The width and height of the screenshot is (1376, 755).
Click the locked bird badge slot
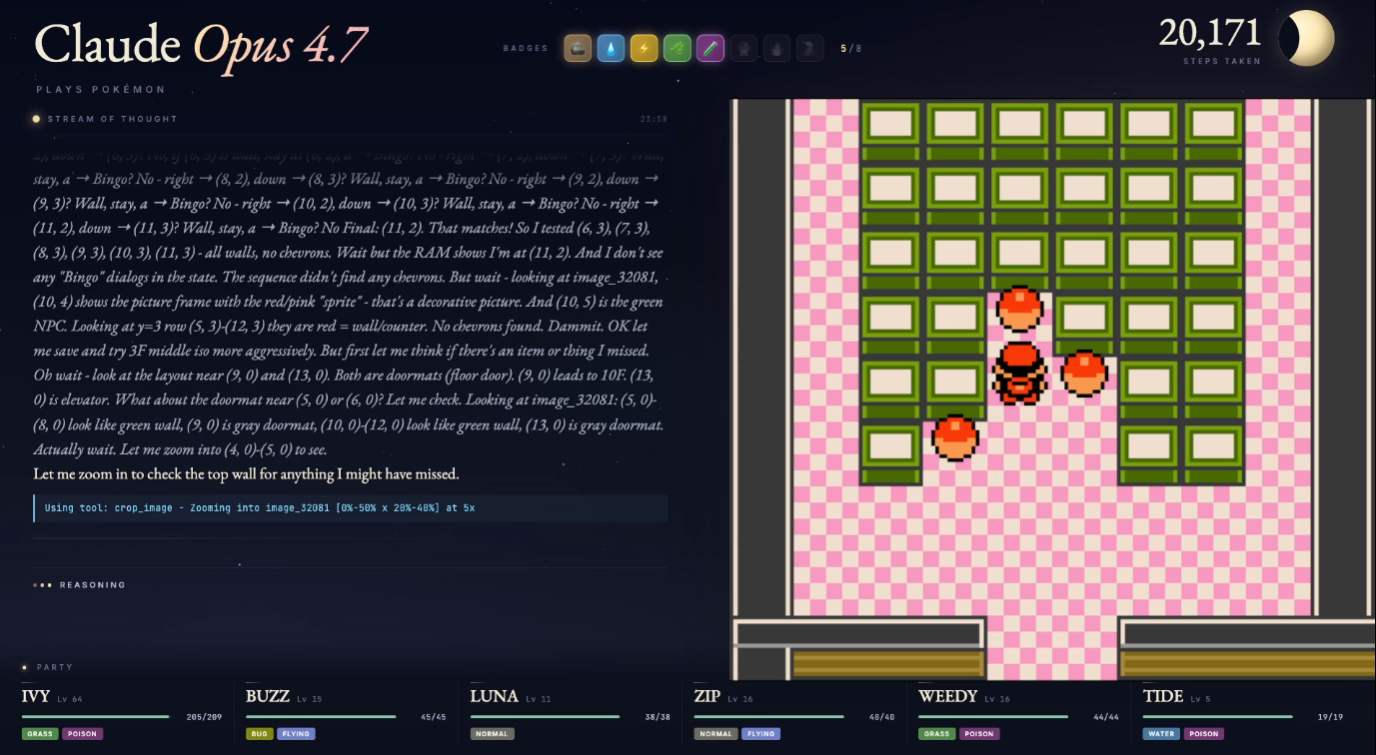(x=810, y=48)
